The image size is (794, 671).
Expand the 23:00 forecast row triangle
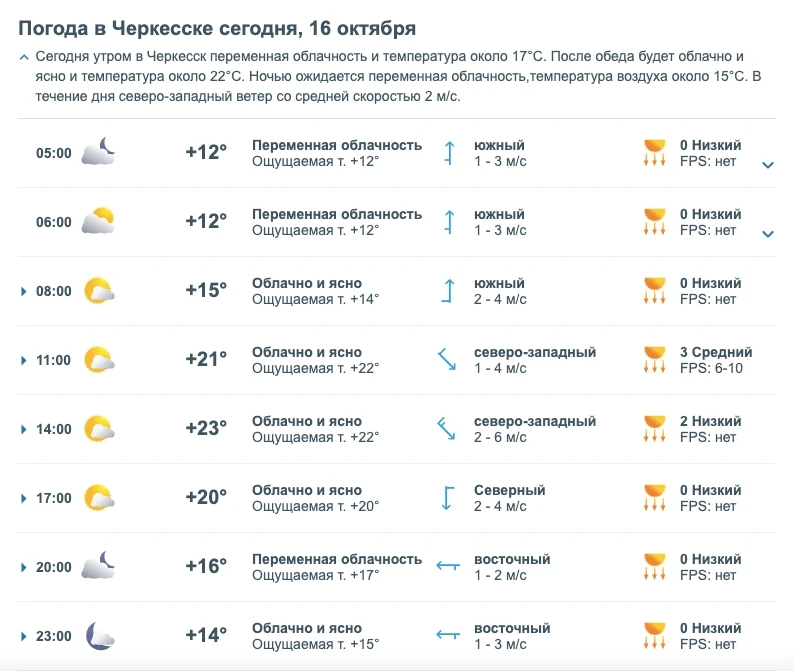coord(23,636)
